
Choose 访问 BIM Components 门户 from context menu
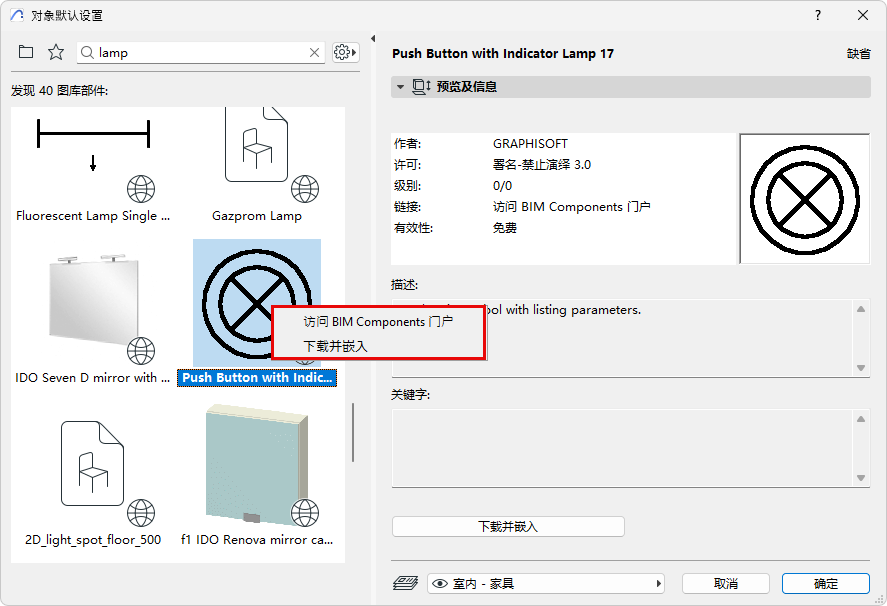(378, 321)
